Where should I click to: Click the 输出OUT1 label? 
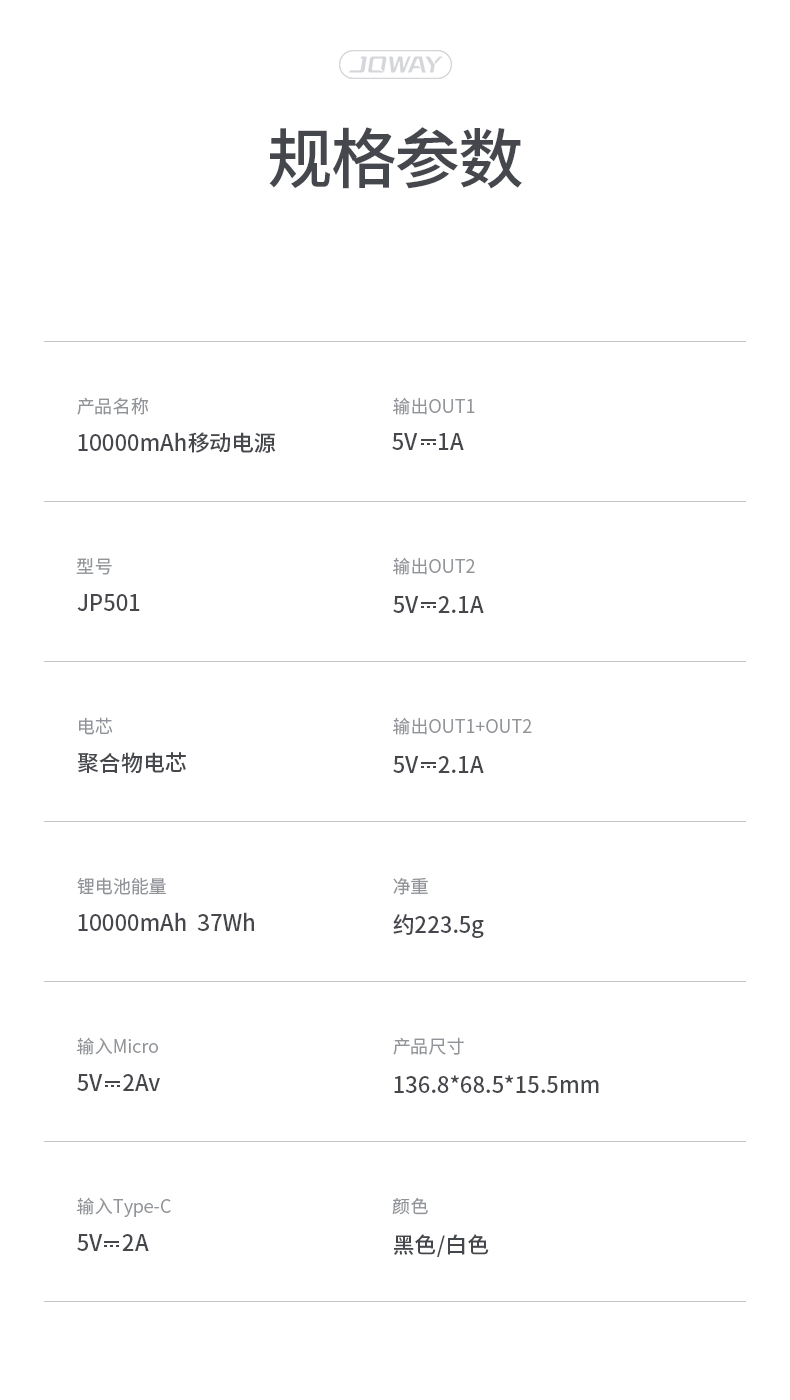[434, 406]
